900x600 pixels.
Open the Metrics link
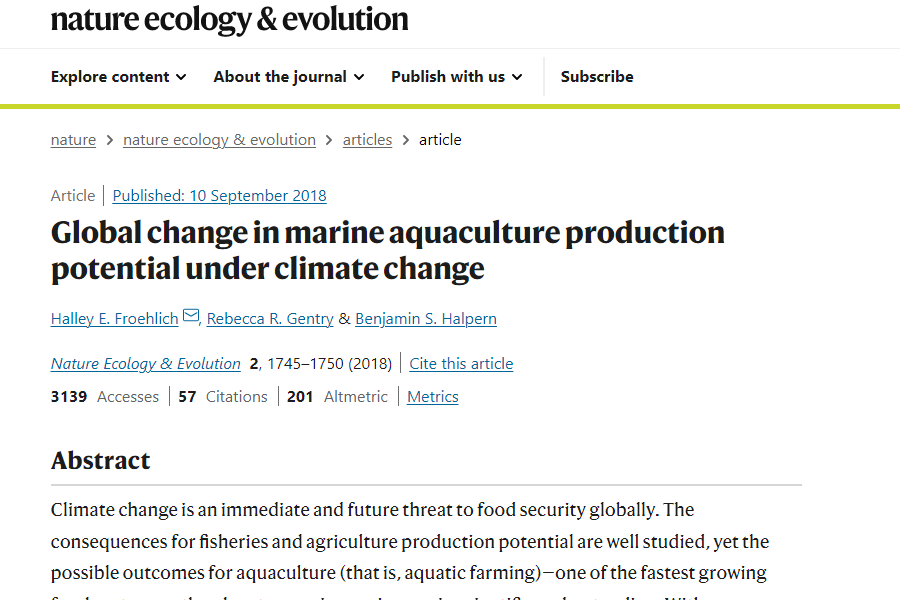[x=433, y=397]
